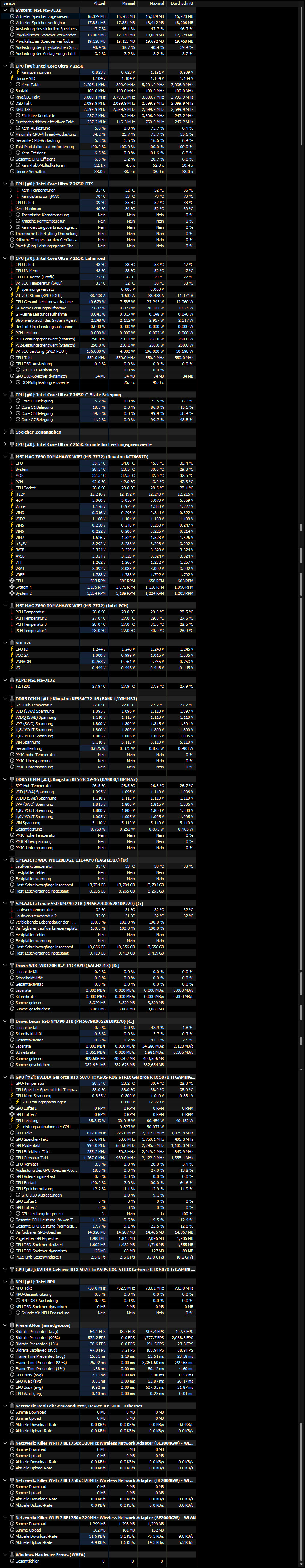Collapse the NUC126 sensor group

point(5,643)
